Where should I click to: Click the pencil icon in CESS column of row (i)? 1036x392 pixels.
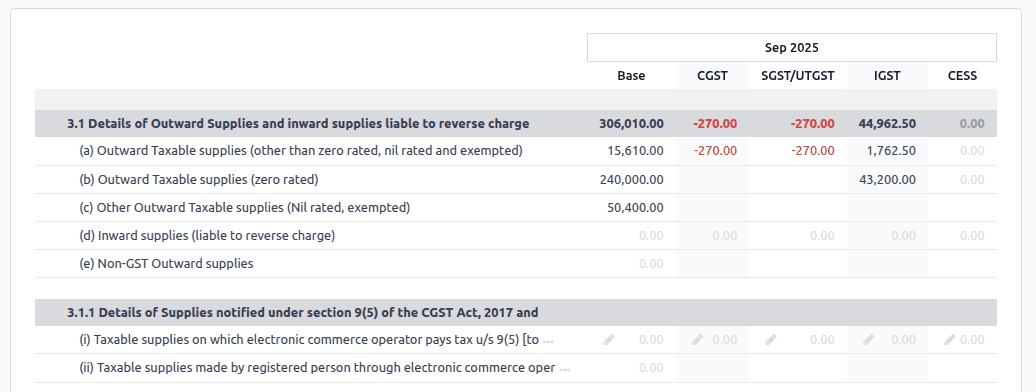pos(949,340)
